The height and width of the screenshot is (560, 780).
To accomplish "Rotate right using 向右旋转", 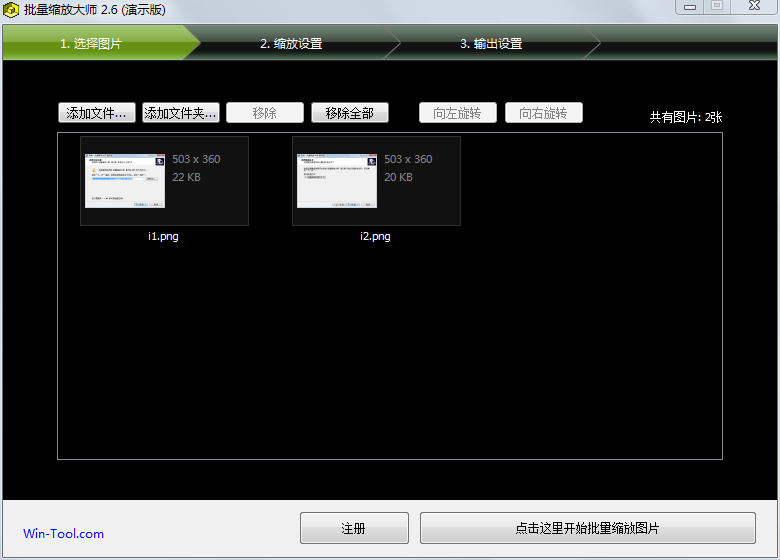I will click(x=544, y=113).
